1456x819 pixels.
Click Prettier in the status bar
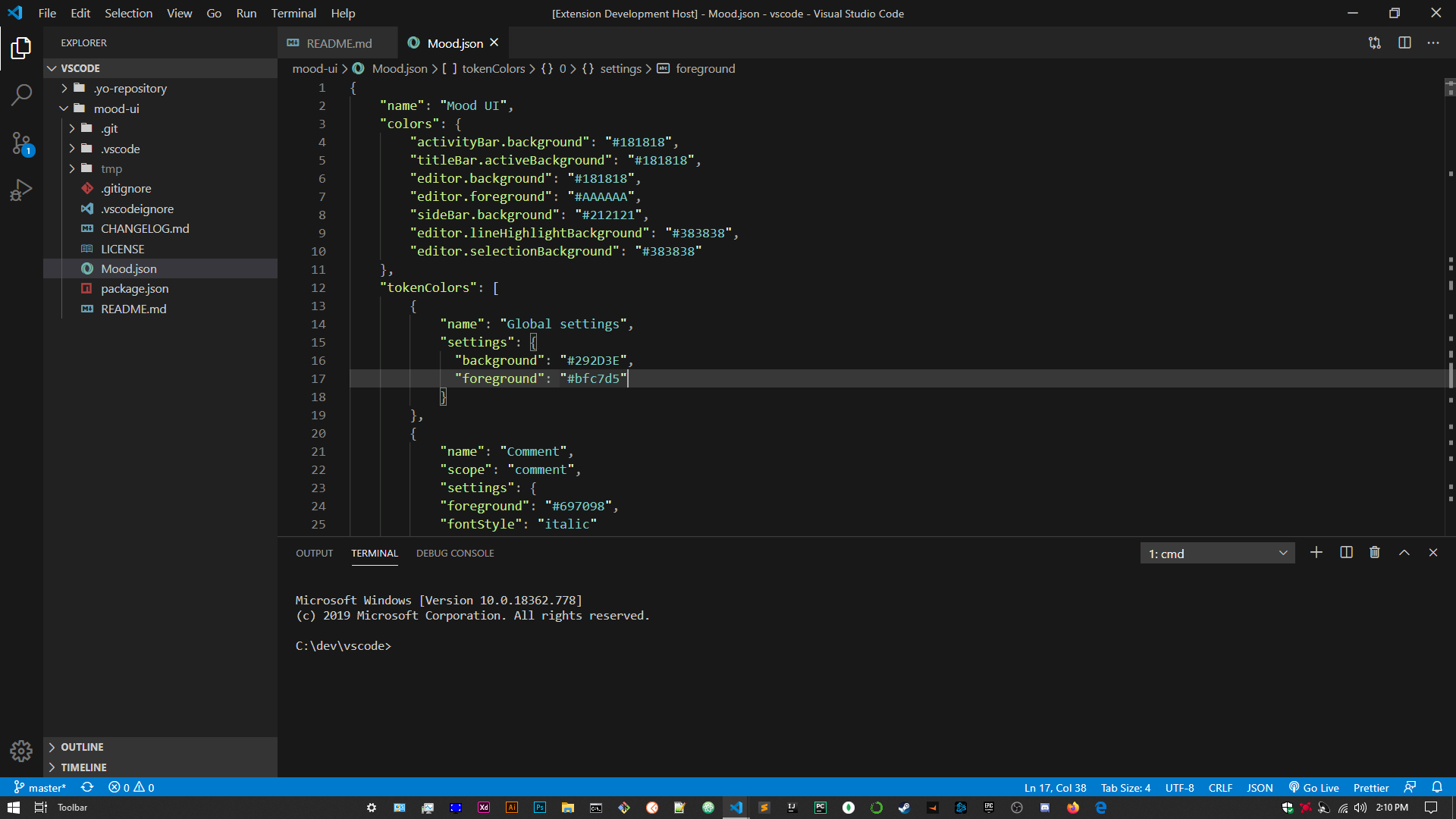pyautogui.click(x=1371, y=787)
